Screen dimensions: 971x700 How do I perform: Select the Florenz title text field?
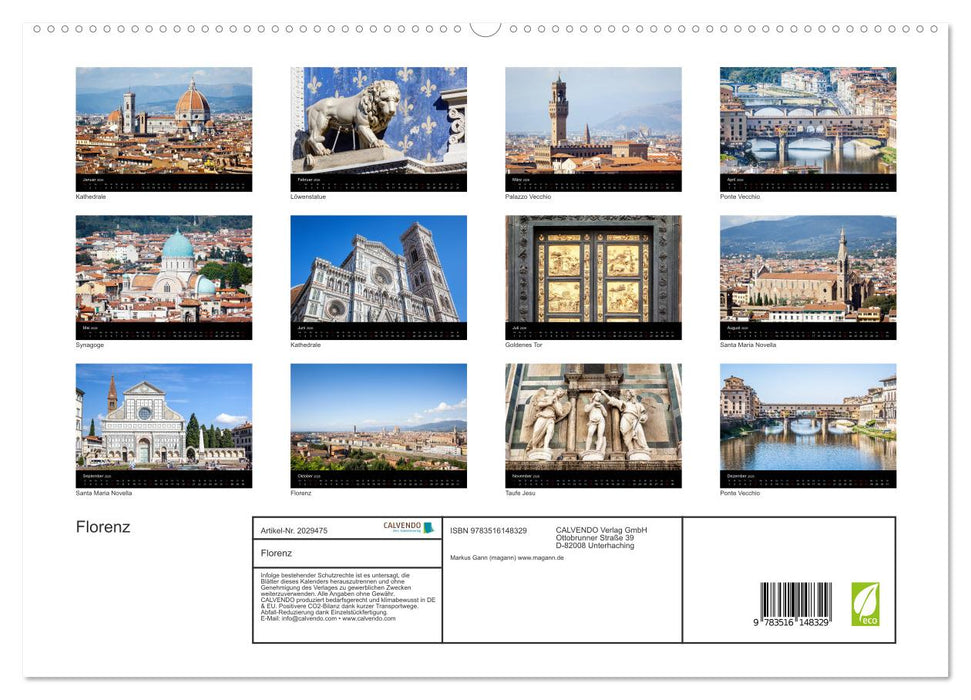pyautogui.click(x=290, y=553)
